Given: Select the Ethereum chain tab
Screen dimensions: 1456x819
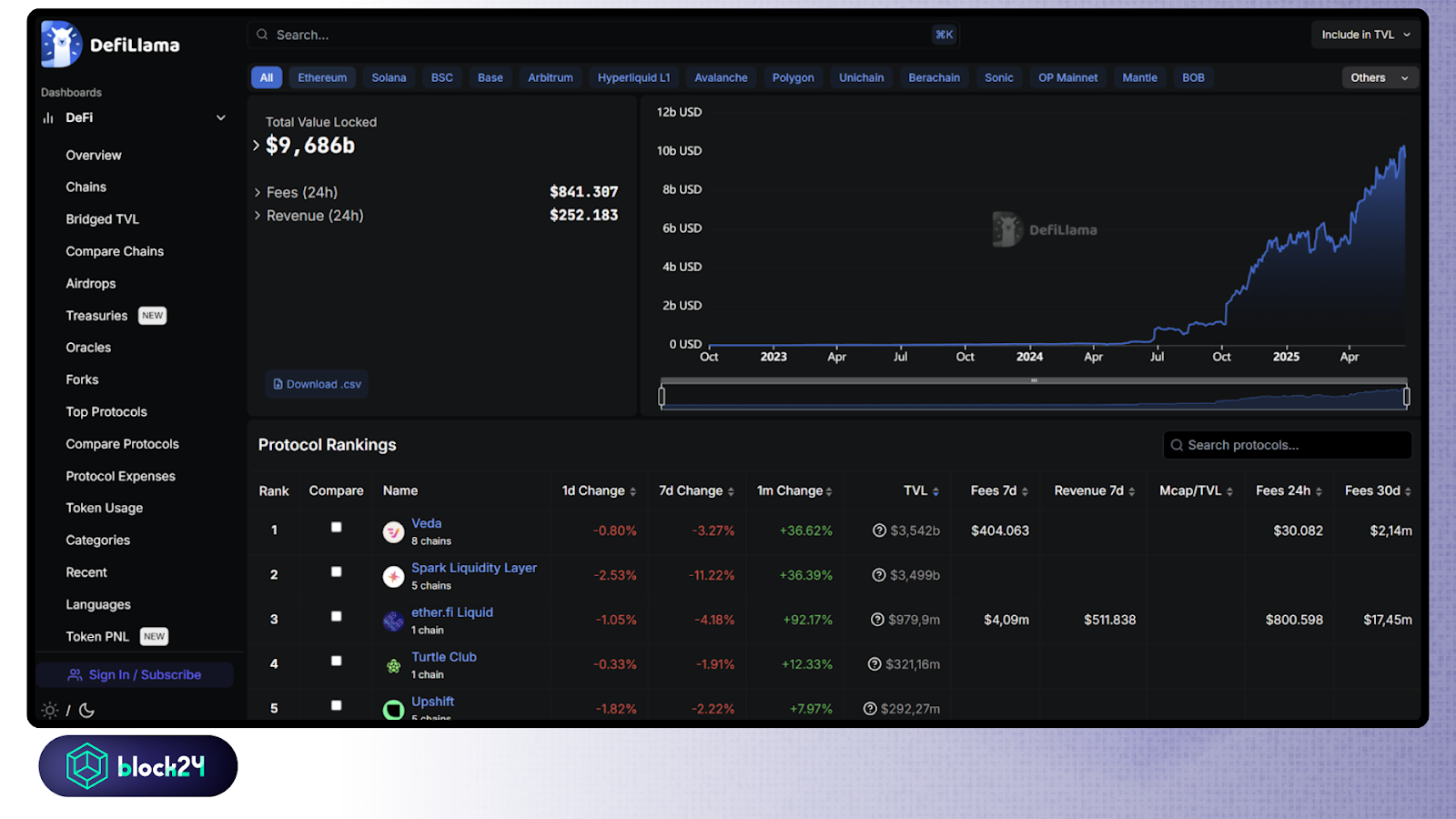Looking at the screenshot, I should pos(322,77).
